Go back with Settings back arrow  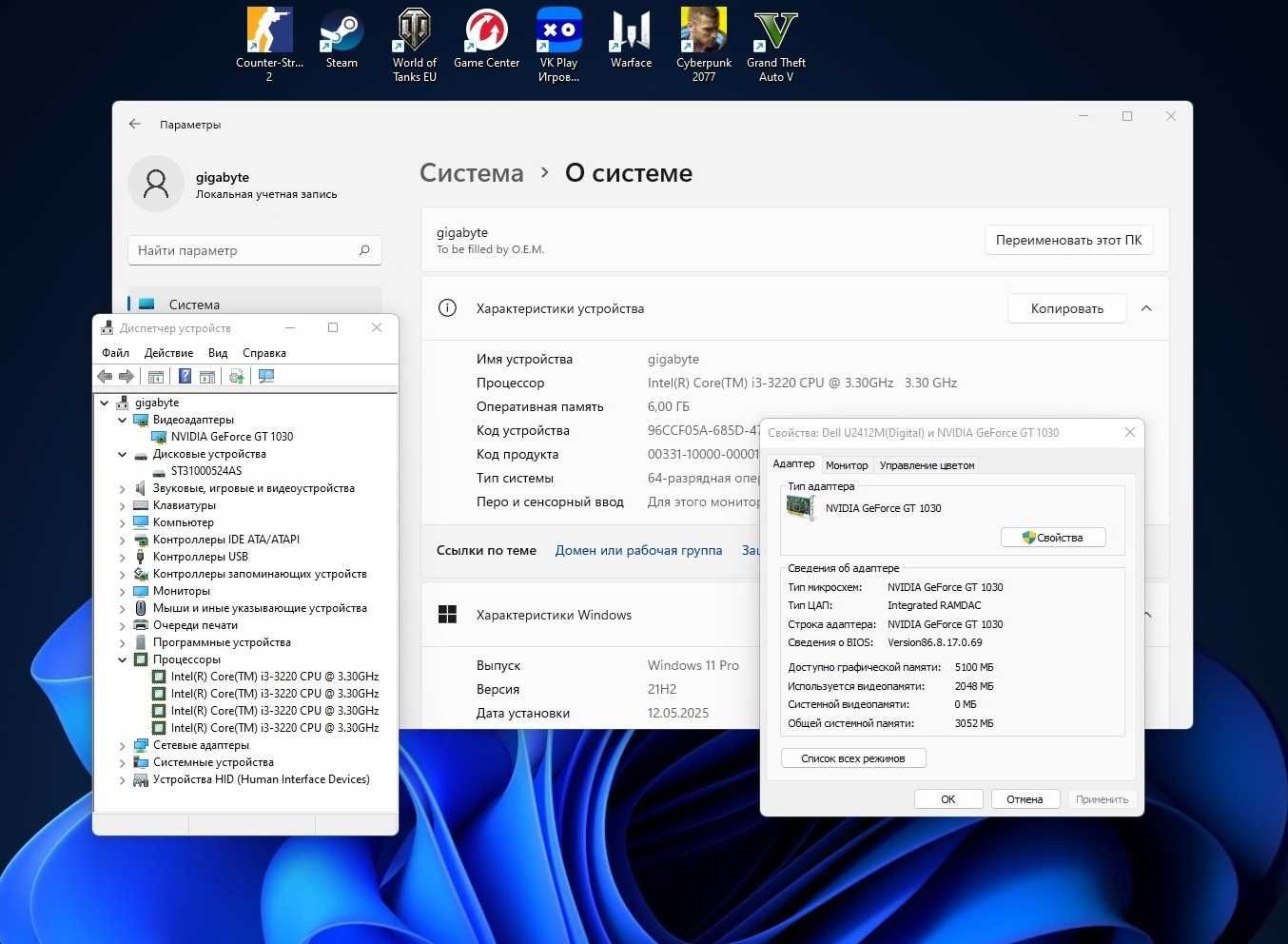point(135,124)
